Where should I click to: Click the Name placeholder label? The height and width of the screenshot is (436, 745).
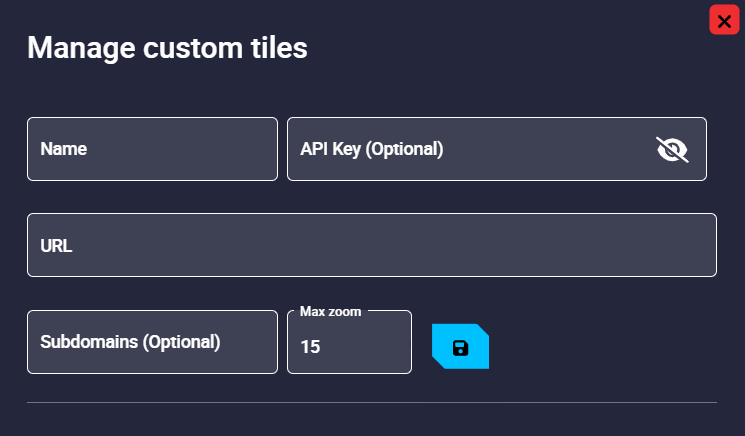pyautogui.click(x=64, y=149)
